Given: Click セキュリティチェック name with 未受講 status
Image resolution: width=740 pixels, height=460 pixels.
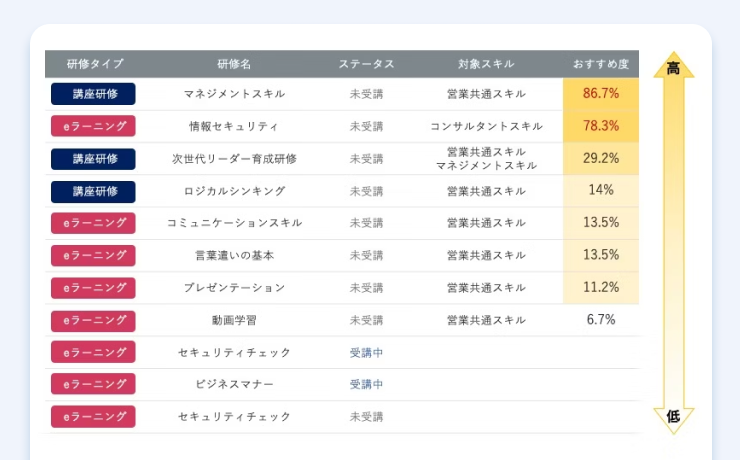Looking at the screenshot, I should click(x=234, y=417).
